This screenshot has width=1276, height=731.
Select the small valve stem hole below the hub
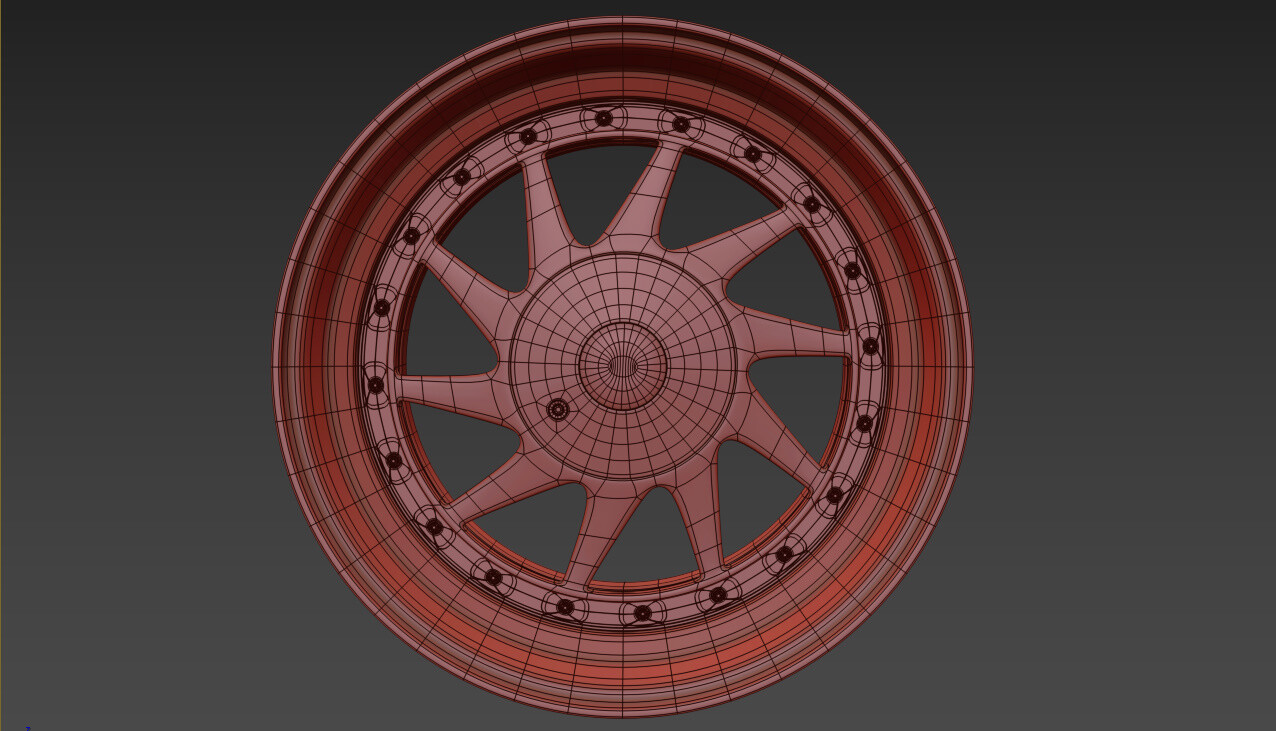tap(558, 408)
